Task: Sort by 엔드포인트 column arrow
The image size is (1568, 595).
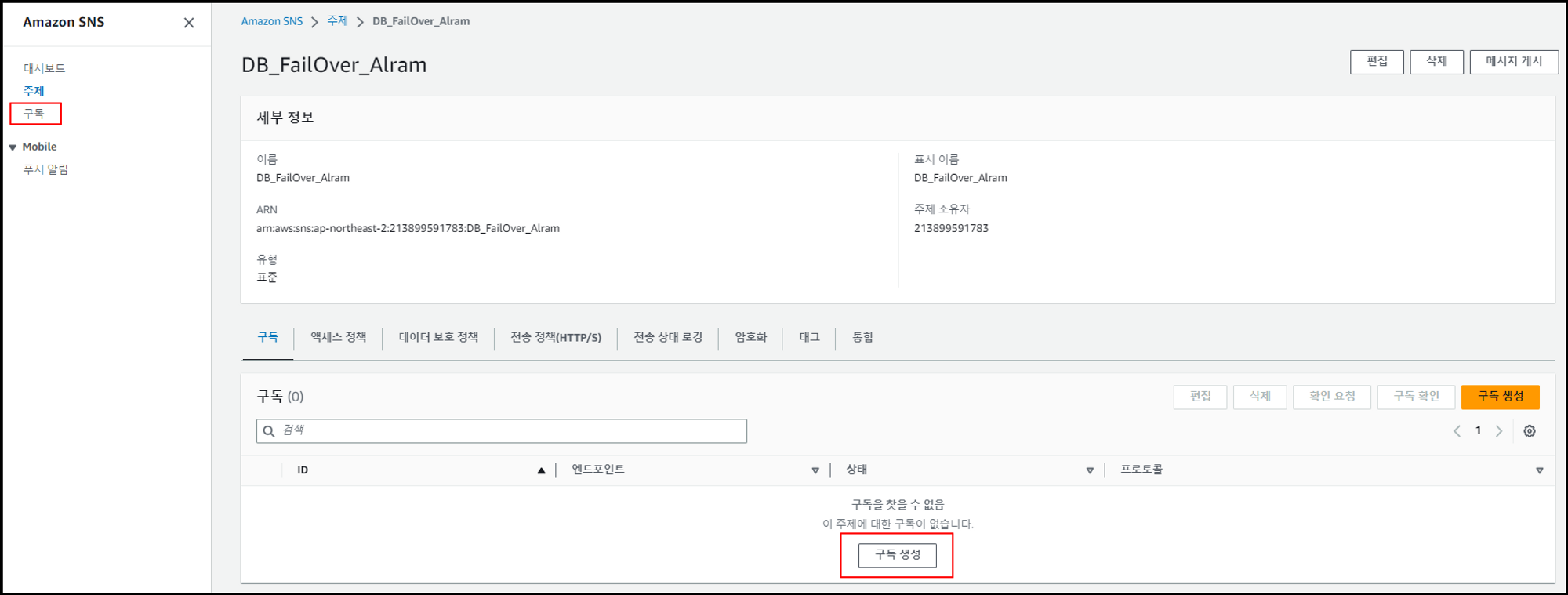Action: click(815, 470)
